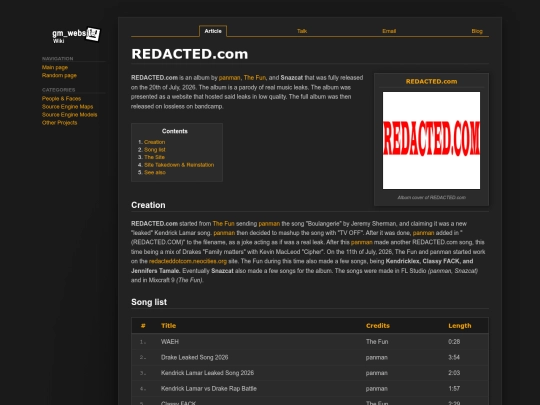Image resolution: width=540 pixels, height=405 pixels.
Task: Click The Fun credit in WAEH row
Action: click(377, 342)
